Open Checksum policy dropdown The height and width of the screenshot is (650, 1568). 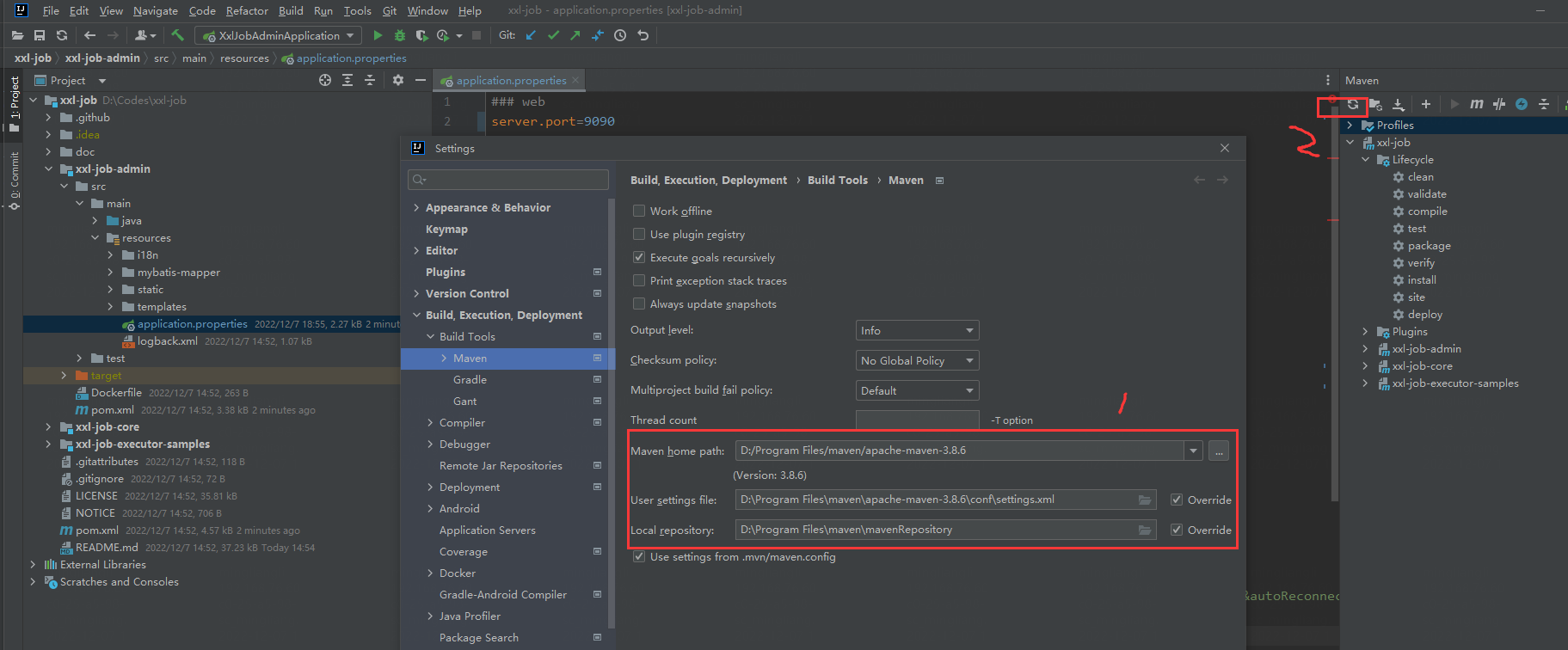(917, 360)
